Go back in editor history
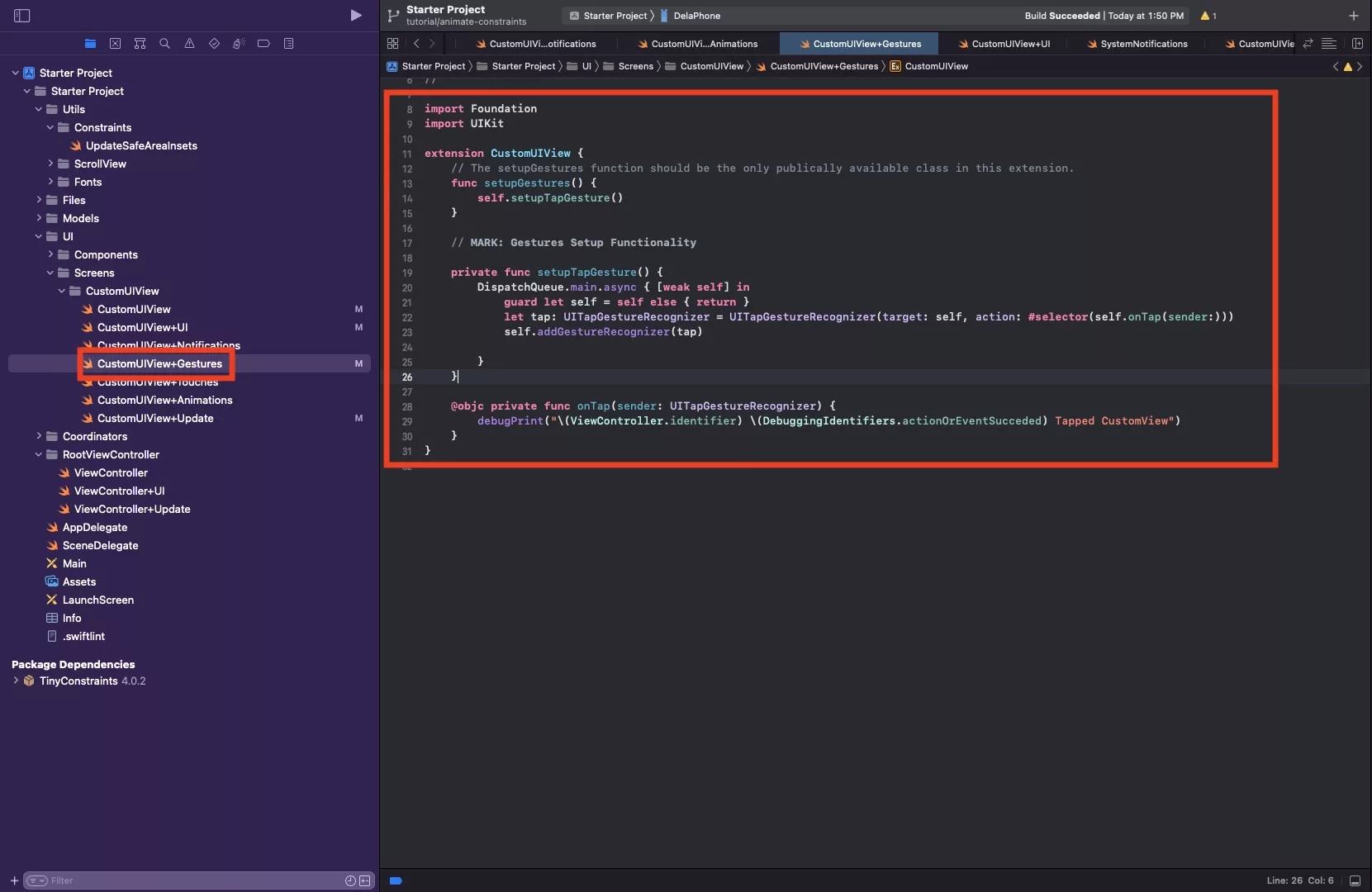The image size is (1372, 892). [416, 44]
